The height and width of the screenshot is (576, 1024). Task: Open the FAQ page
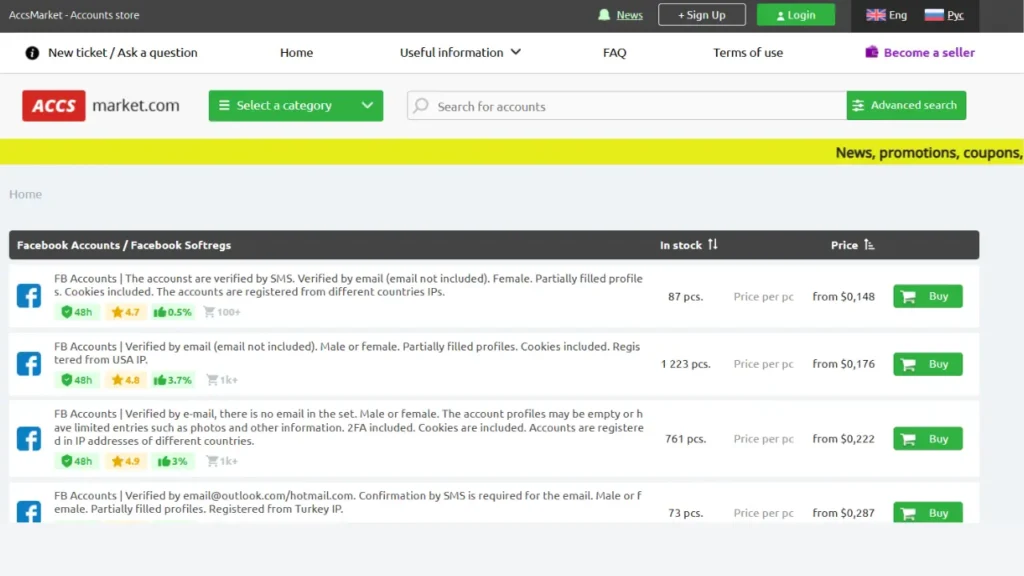pyautogui.click(x=614, y=53)
